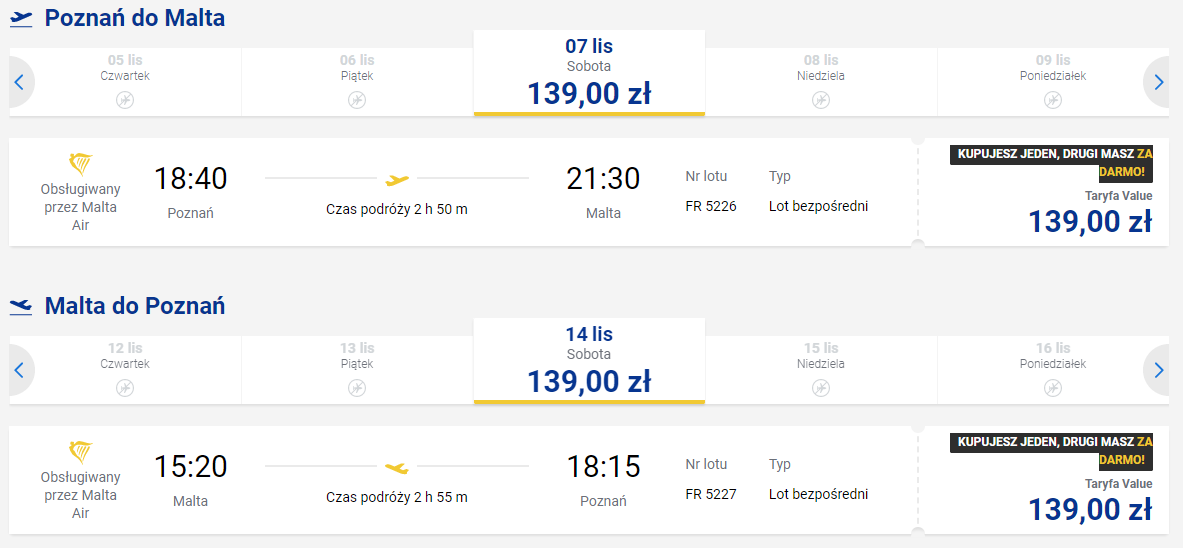Show later outbound dates with right arrow
The height and width of the screenshot is (548, 1183).
pos(1158,82)
